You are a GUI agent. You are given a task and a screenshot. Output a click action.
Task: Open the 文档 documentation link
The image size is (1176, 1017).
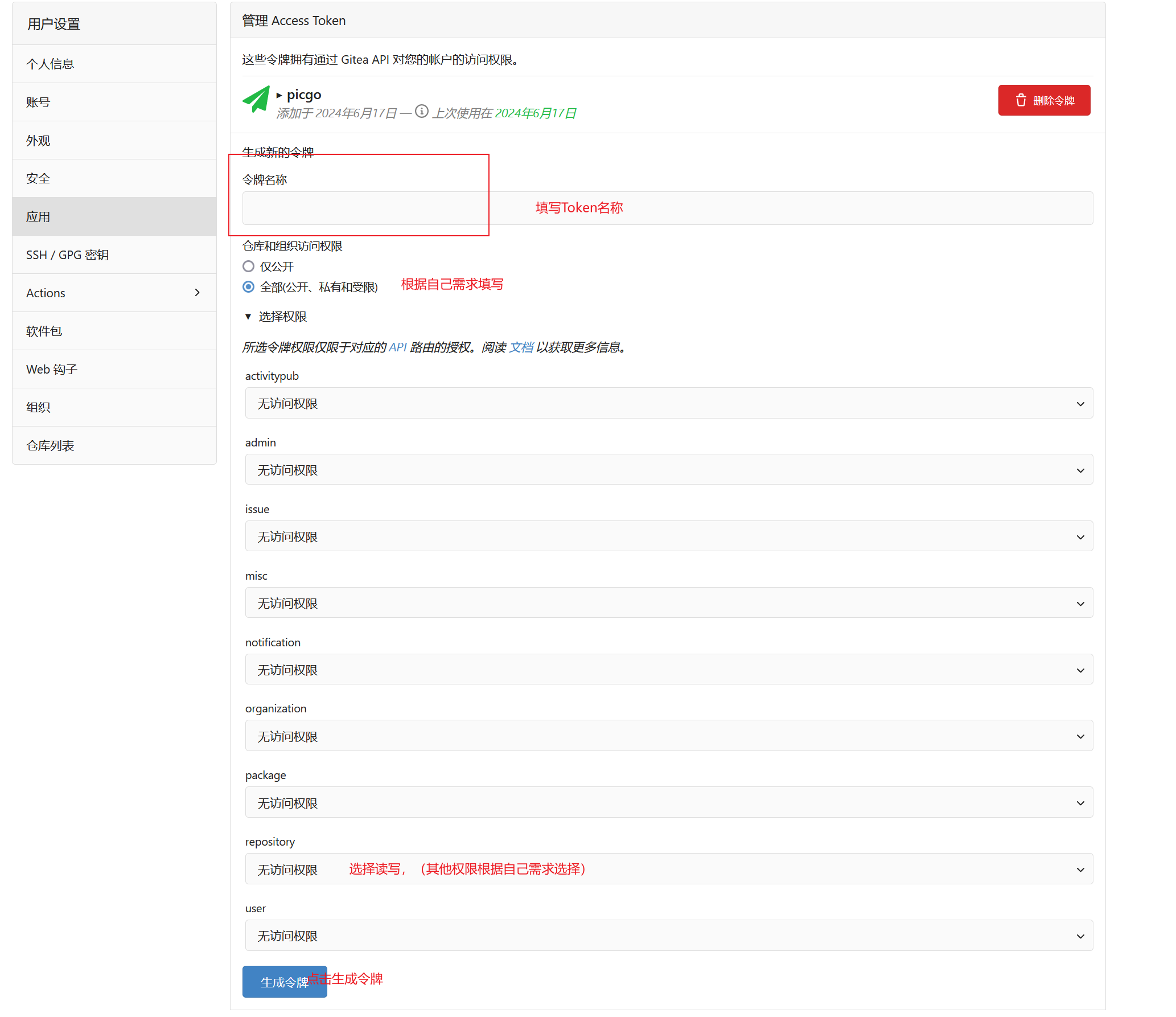tap(521, 347)
